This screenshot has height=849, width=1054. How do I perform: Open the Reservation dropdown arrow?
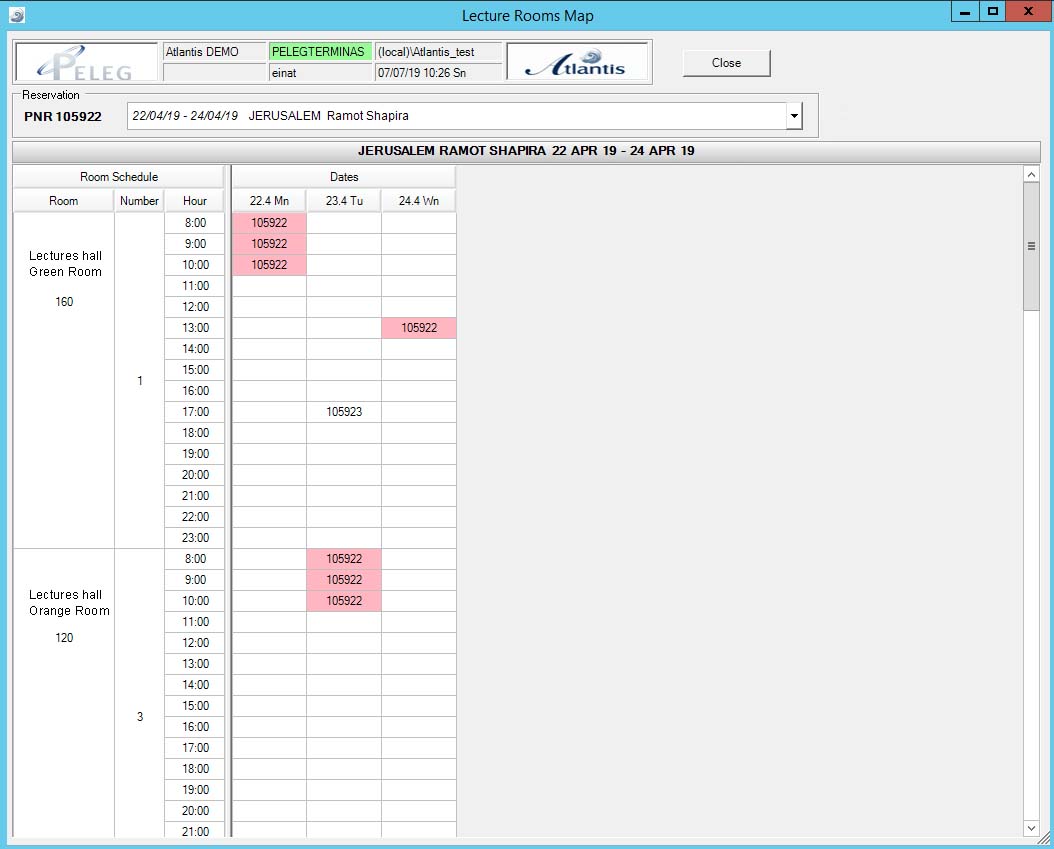pos(794,116)
